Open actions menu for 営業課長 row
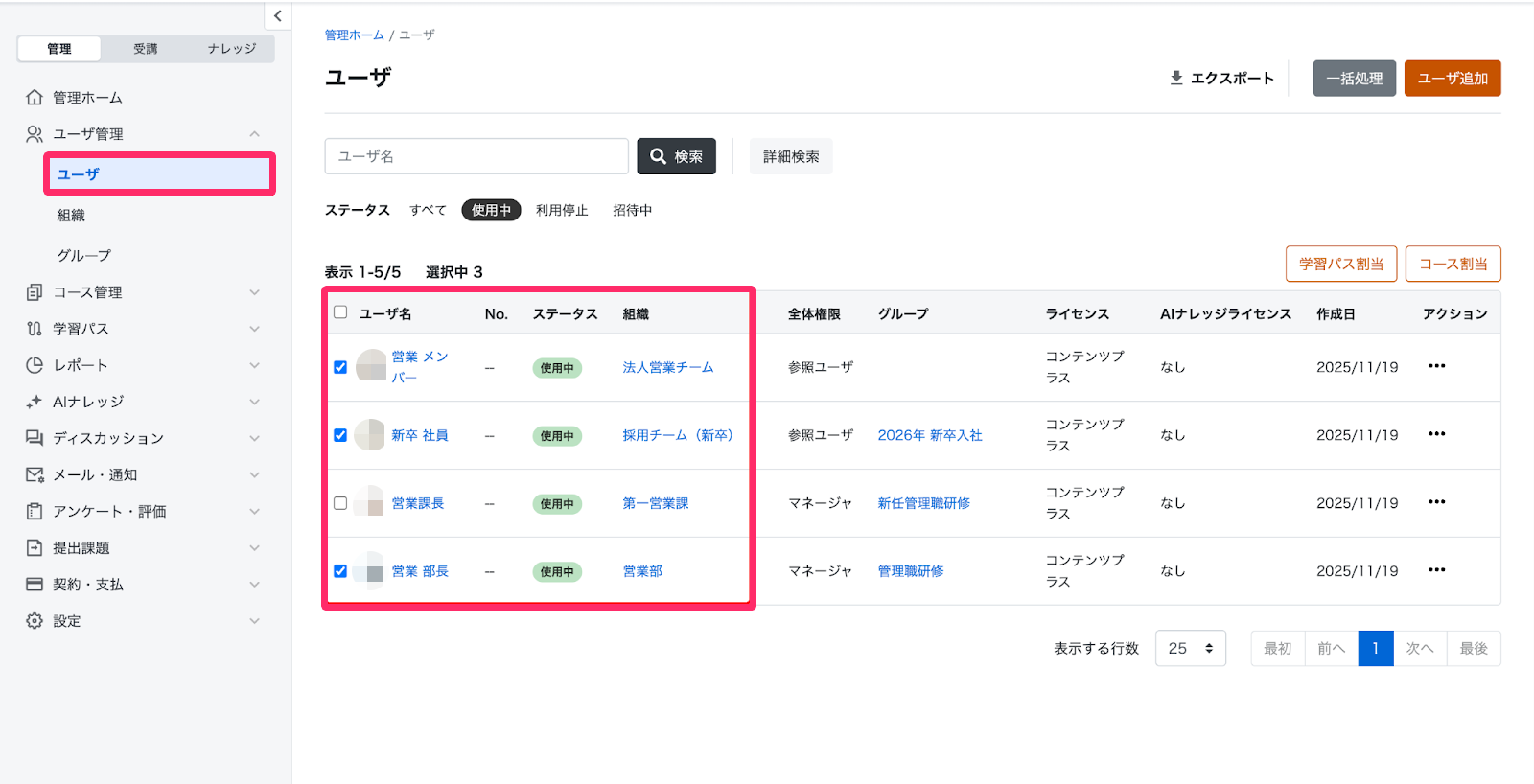1534x784 pixels. point(1436,502)
